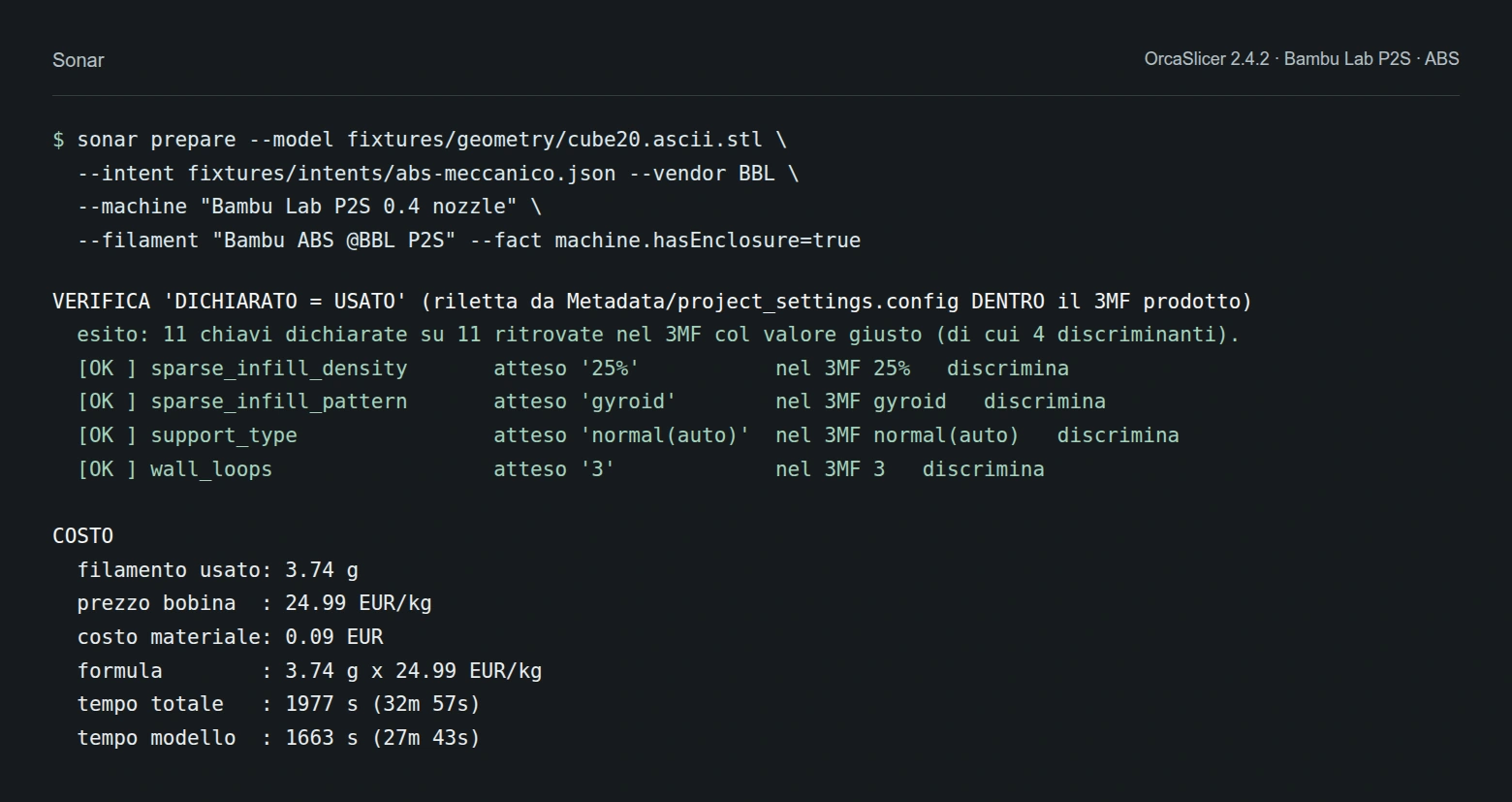Select the --intent abs-meccanico.json line
The width and height of the screenshot is (1512, 802).
pos(438,174)
